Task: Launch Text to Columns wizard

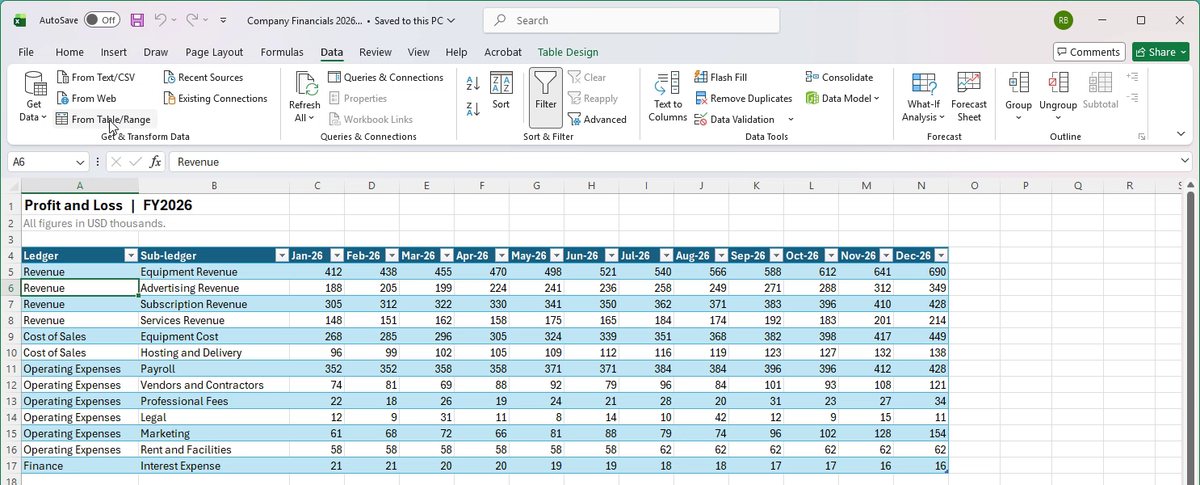Action: pyautogui.click(x=667, y=98)
